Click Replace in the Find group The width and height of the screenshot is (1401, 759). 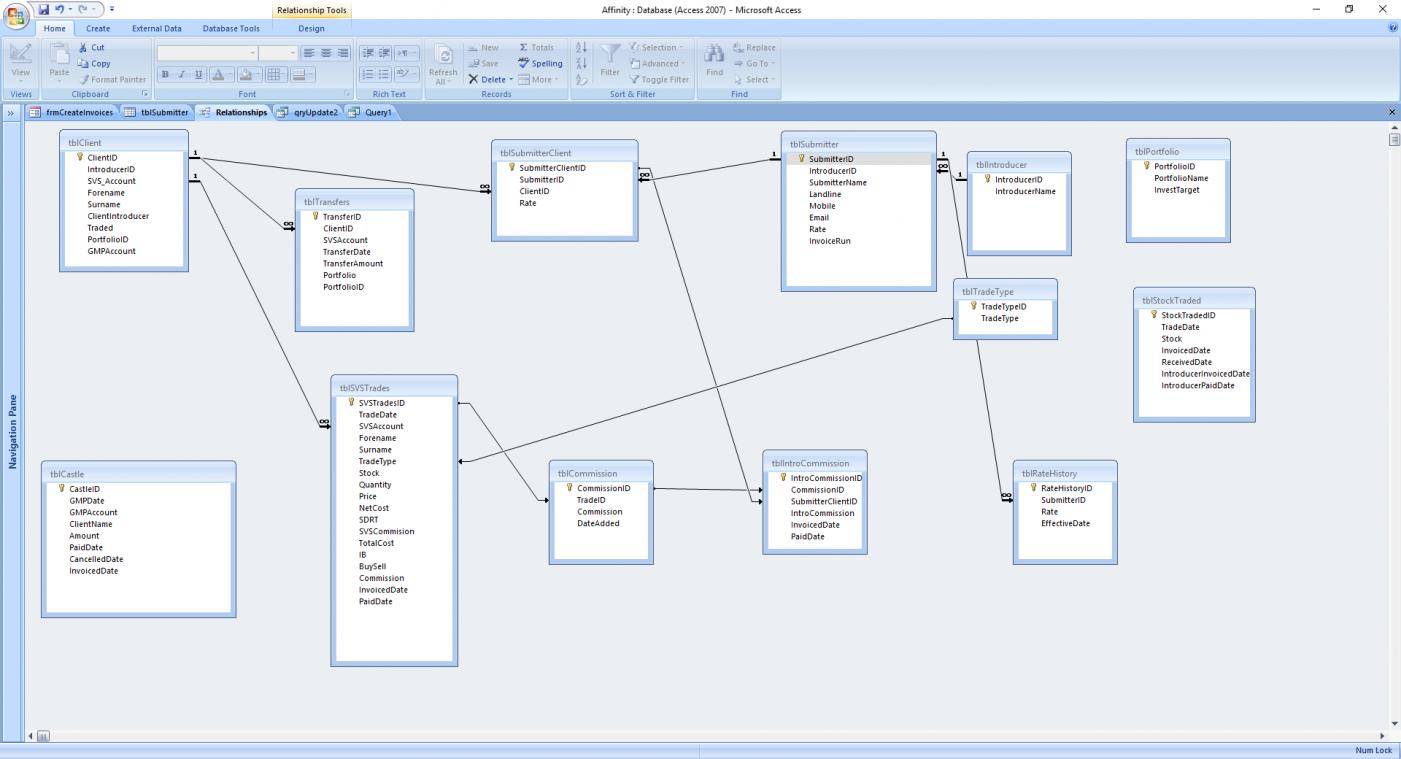[x=754, y=47]
